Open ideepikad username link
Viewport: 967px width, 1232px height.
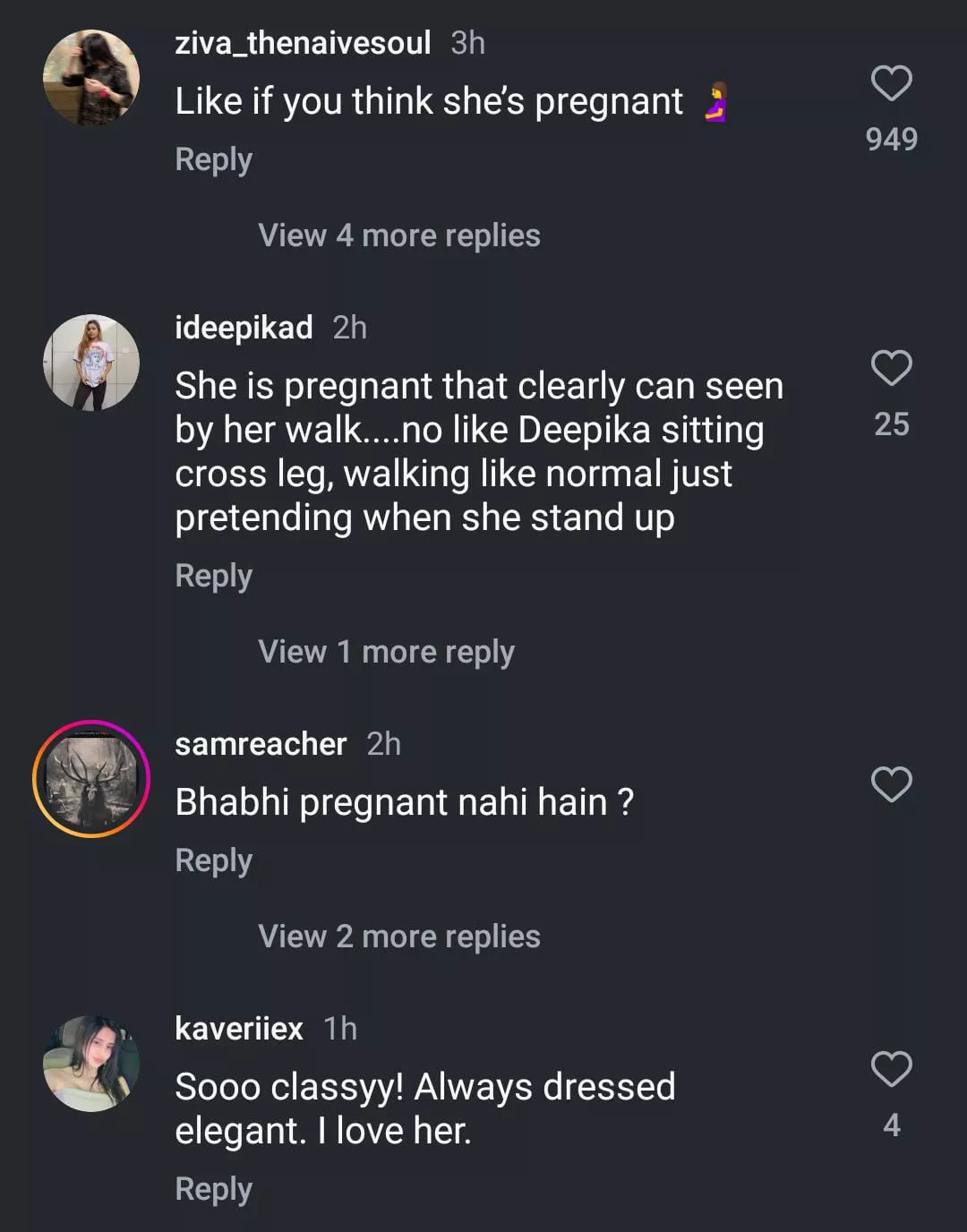(244, 328)
